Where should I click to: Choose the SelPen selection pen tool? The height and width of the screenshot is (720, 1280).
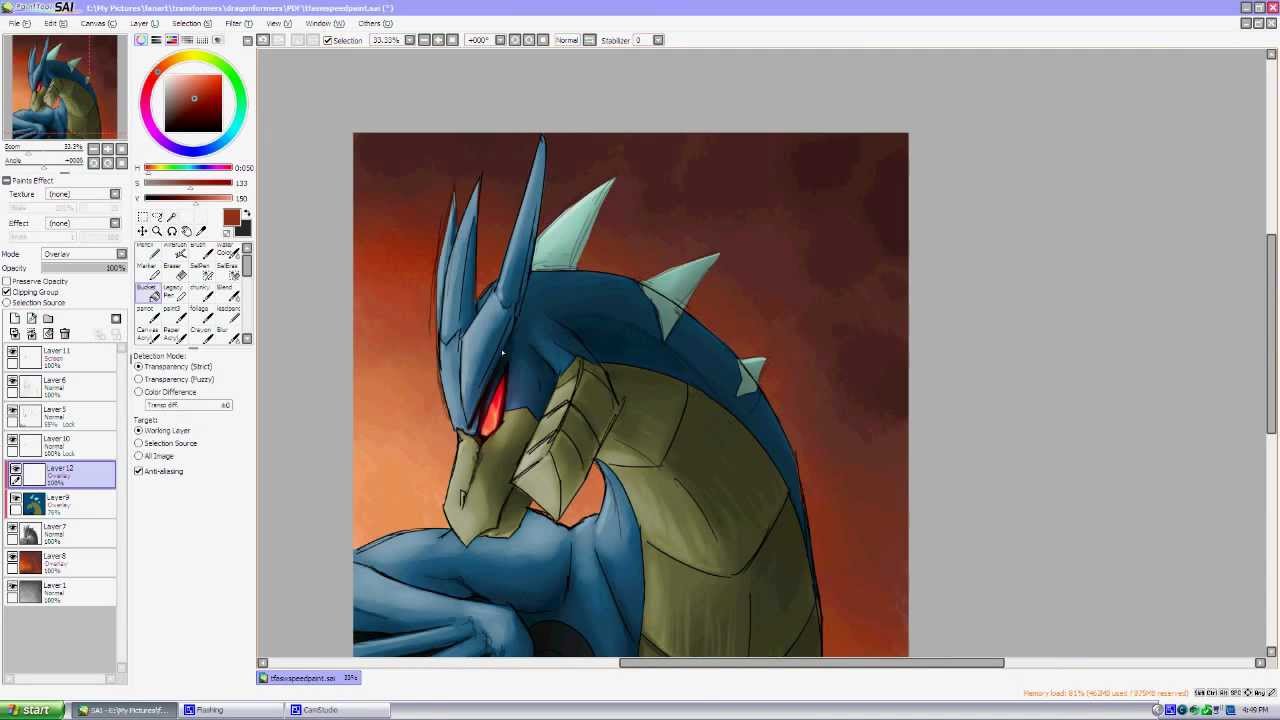click(202, 271)
